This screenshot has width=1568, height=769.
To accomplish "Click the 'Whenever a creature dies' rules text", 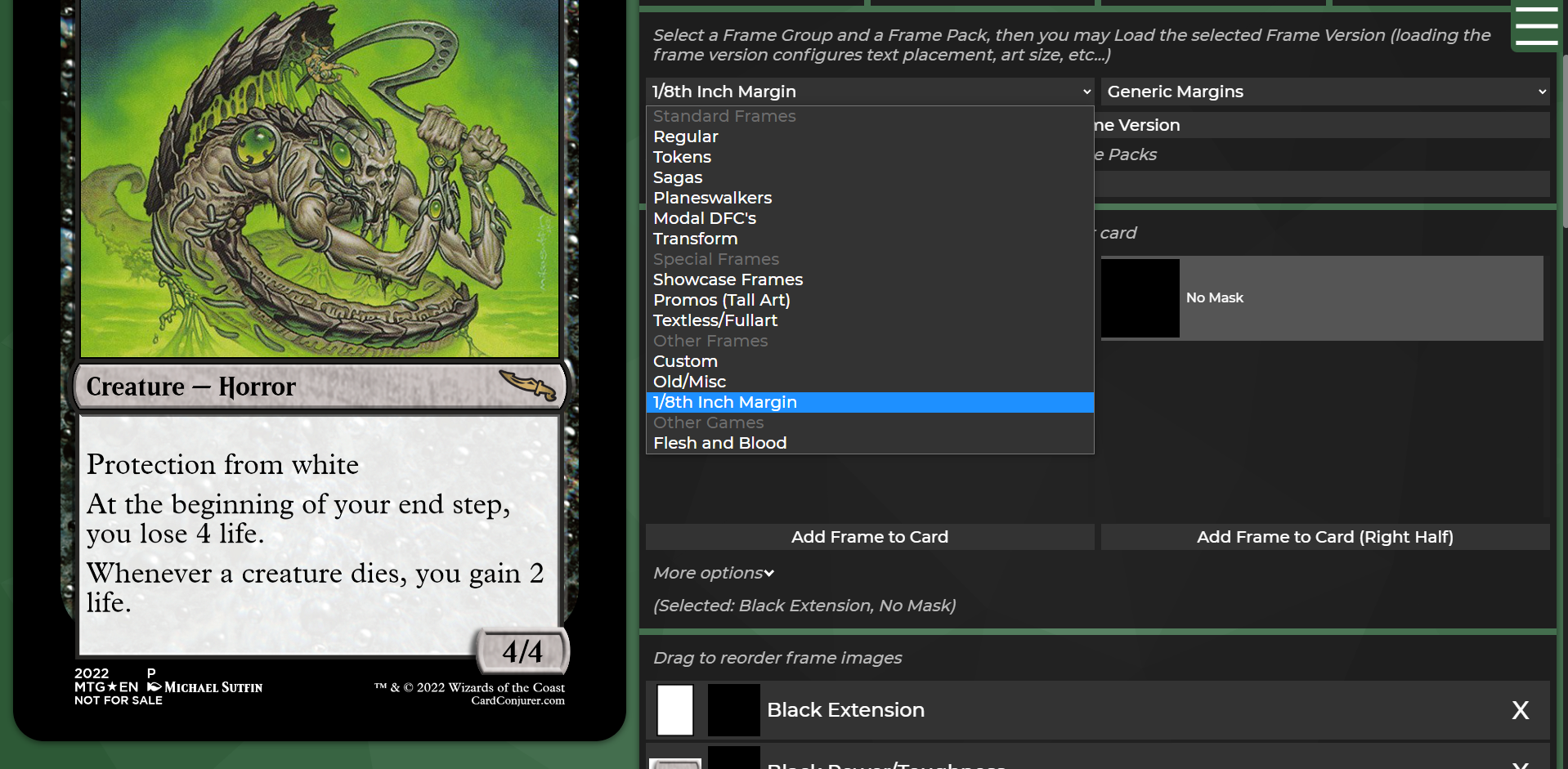I will pos(315,588).
